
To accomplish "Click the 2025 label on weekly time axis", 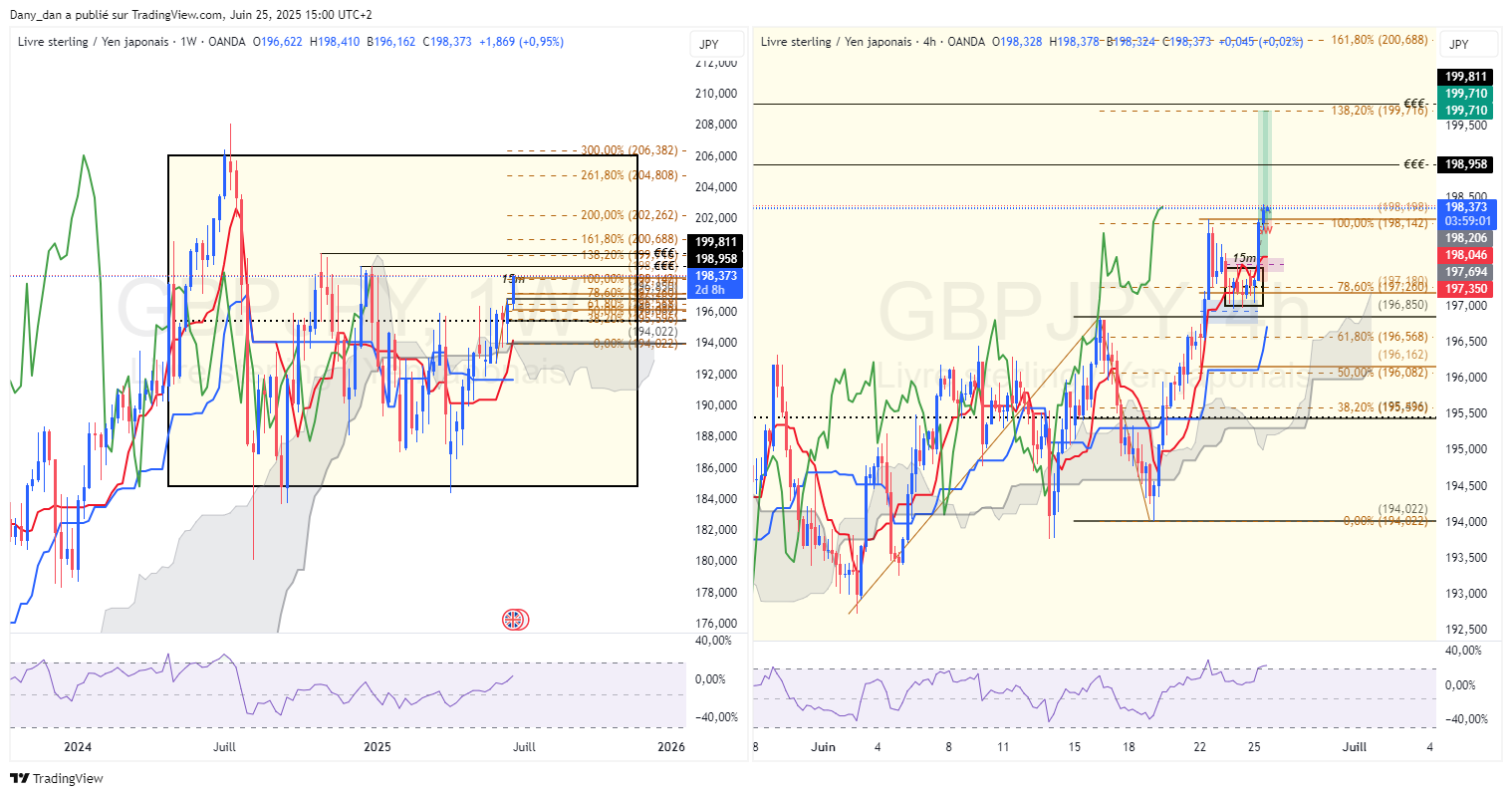I will 378,747.
